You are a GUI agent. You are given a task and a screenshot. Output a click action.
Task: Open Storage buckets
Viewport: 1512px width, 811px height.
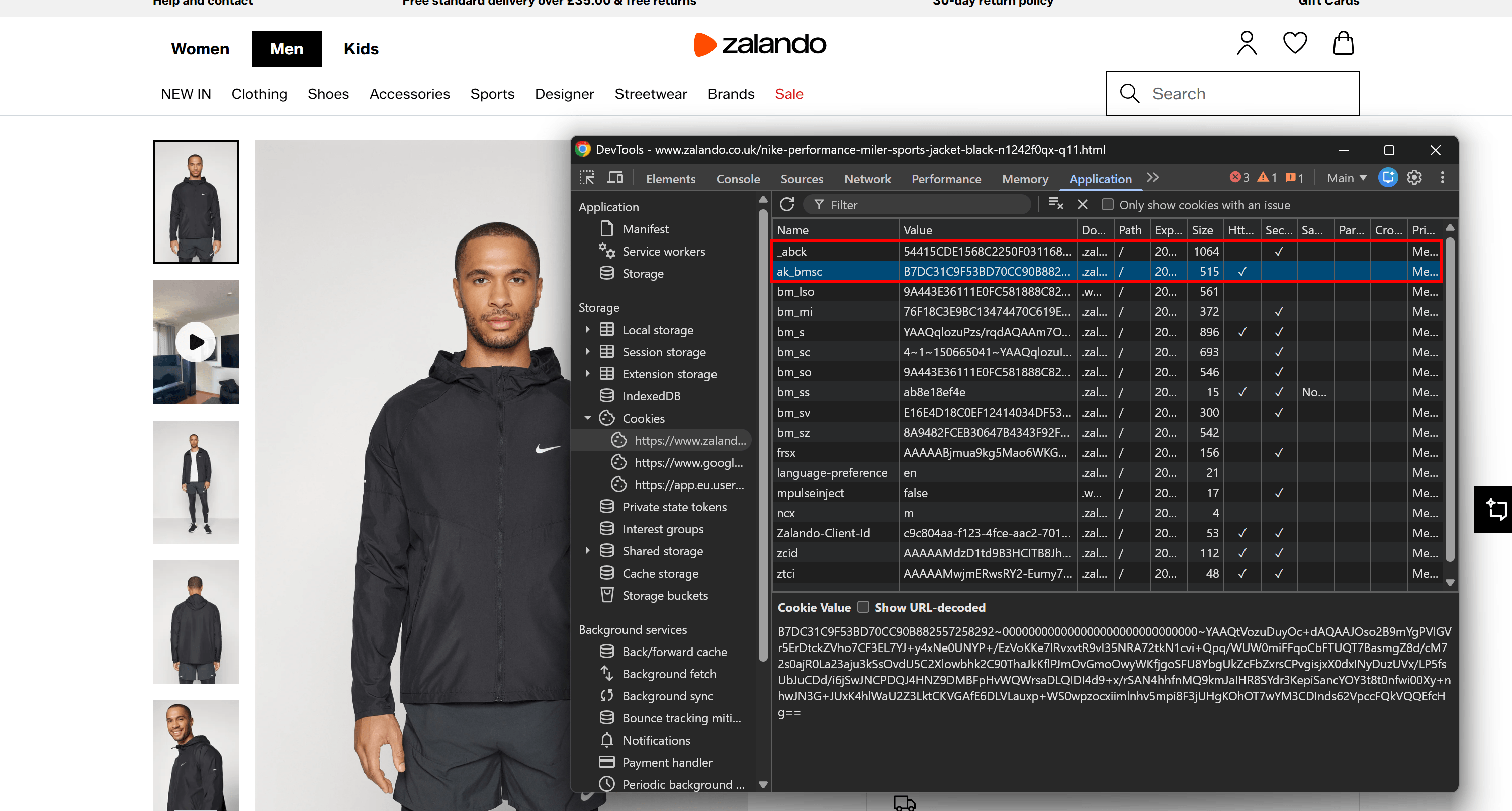pos(664,596)
